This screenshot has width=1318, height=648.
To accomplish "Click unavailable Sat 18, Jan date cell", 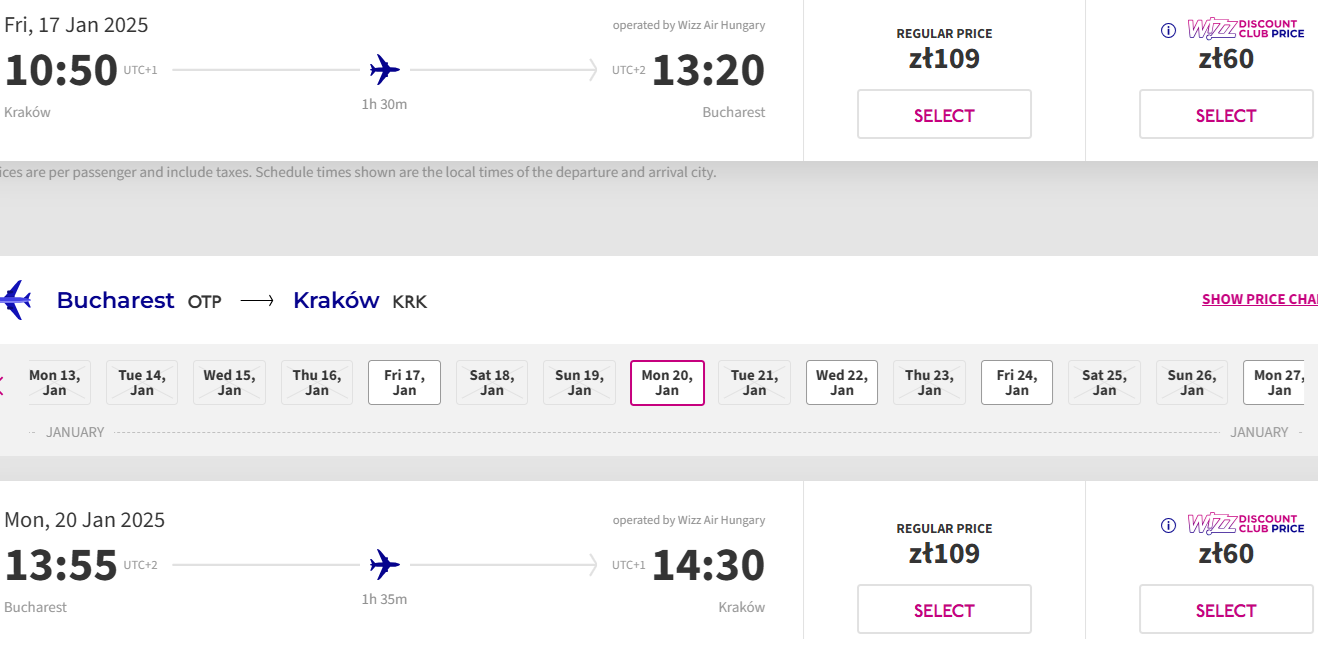I will click(492, 383).
